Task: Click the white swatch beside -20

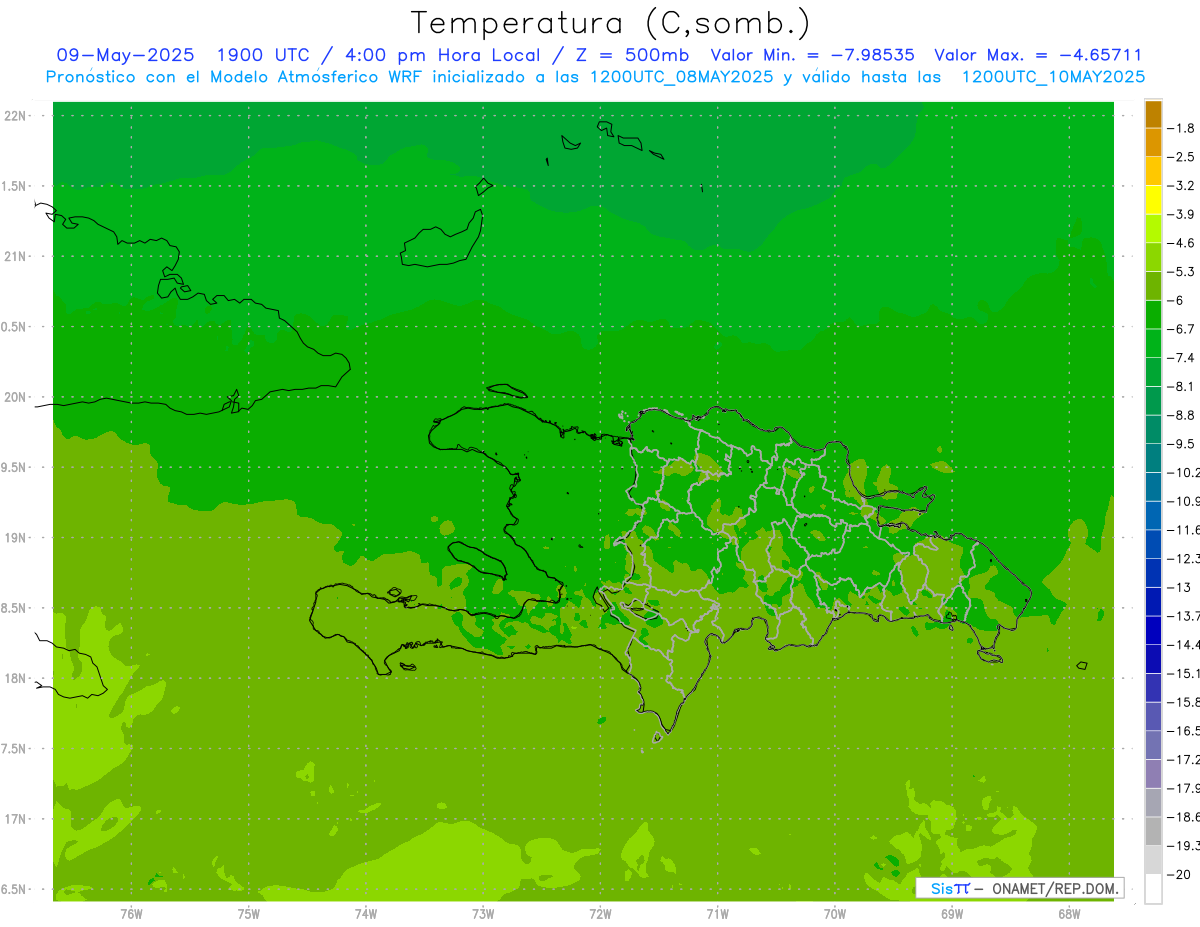Action: click(1153, 889)
